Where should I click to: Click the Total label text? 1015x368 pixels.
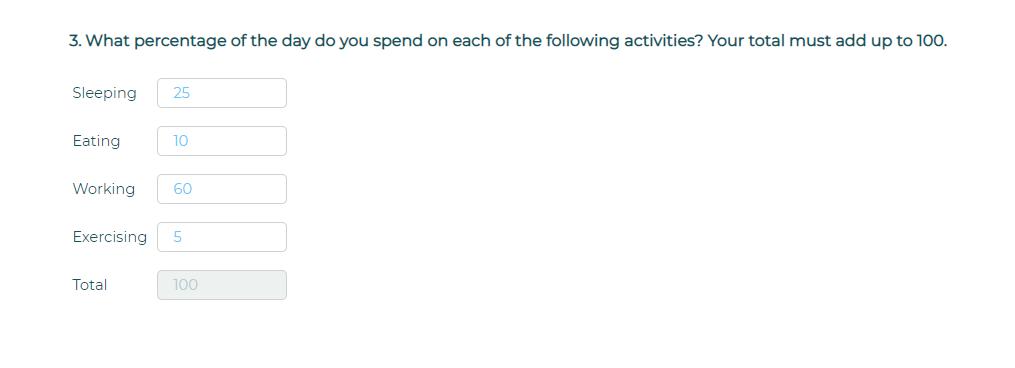point(90,285)
